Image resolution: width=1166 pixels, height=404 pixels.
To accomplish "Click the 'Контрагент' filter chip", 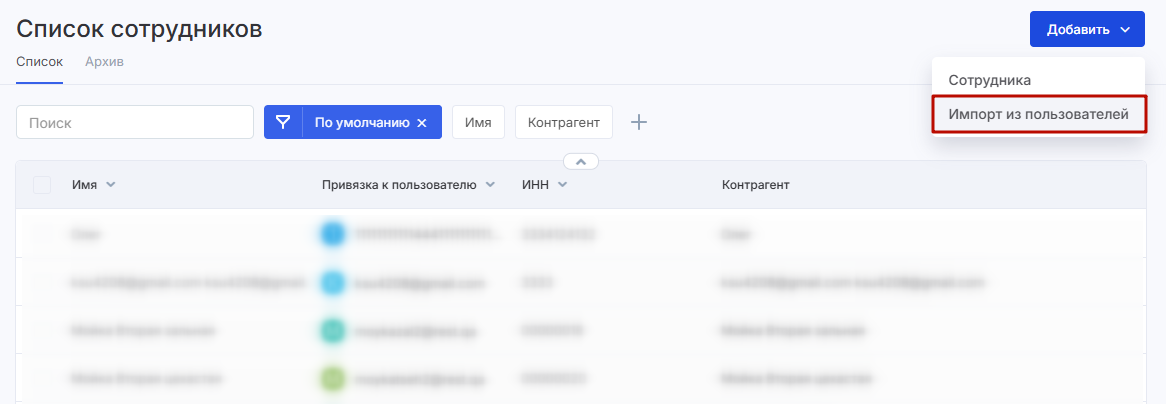I will click(563, 122).
